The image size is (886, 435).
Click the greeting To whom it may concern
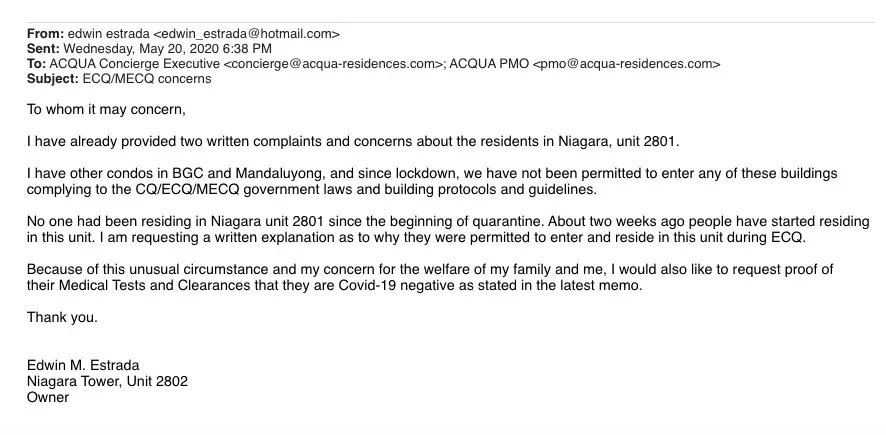pyautogui.click(x=106, y=110)
